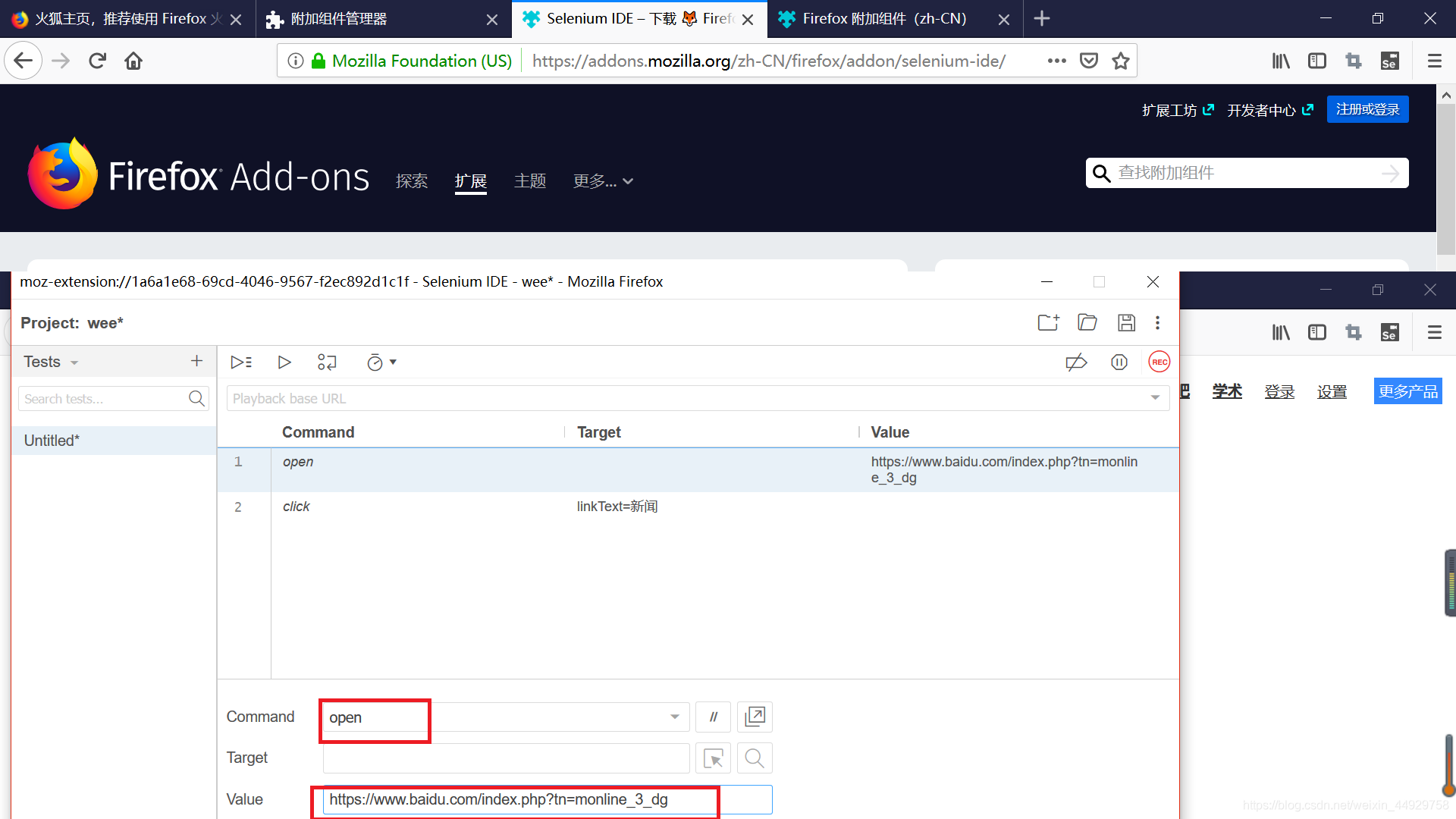
Task: Run current test in Selenium IDE
Action: point(284,362)
